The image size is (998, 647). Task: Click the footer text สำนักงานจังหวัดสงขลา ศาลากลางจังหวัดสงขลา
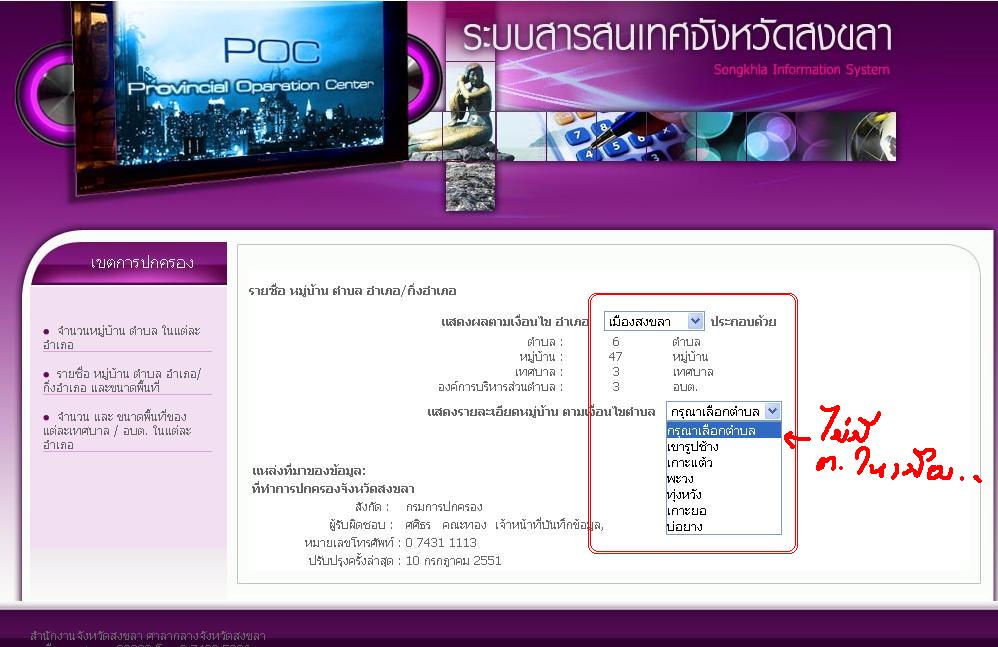[x=148, y=636]
